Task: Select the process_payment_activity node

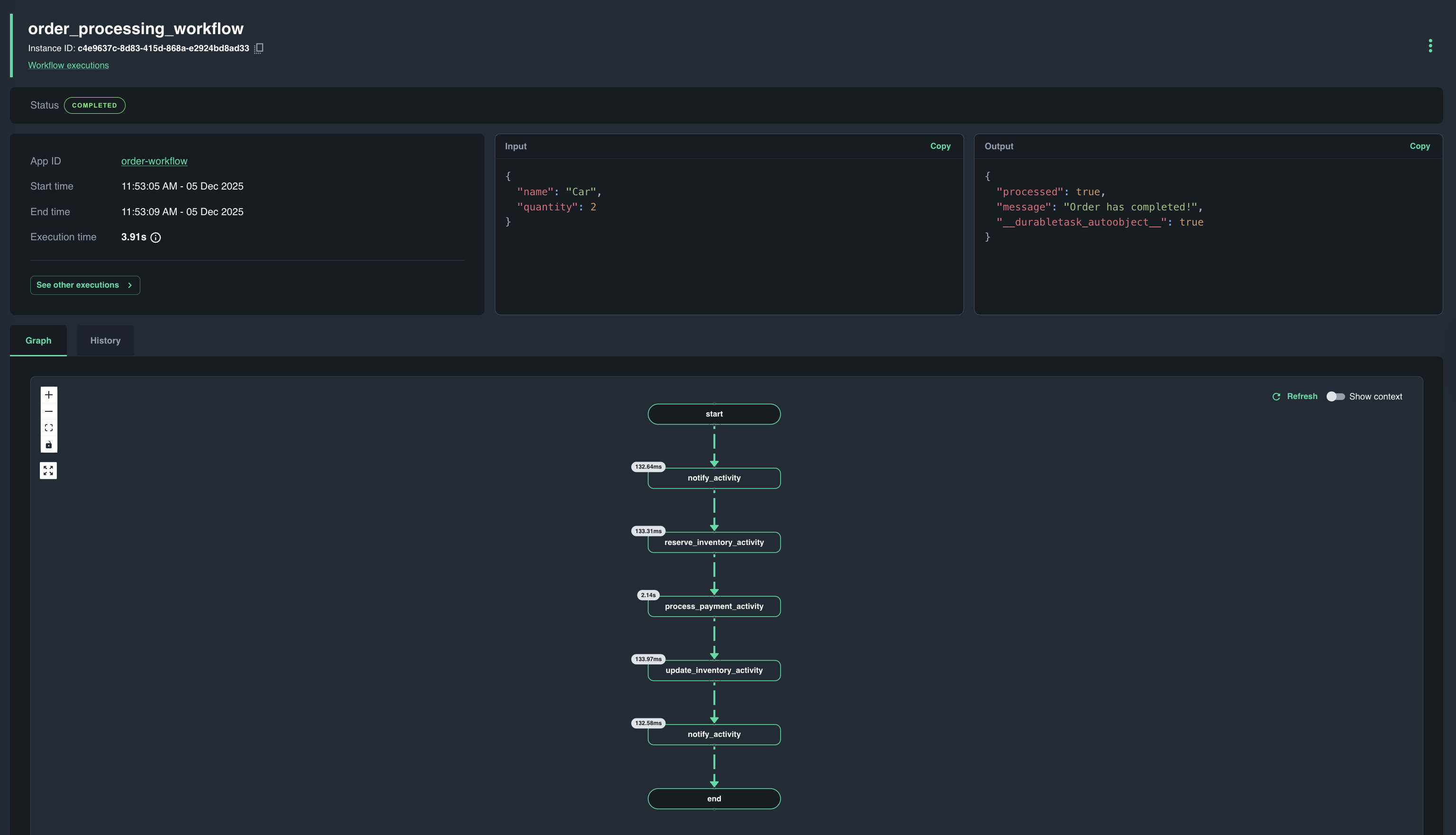Action: pyautogui.click(x=714, y=606)
